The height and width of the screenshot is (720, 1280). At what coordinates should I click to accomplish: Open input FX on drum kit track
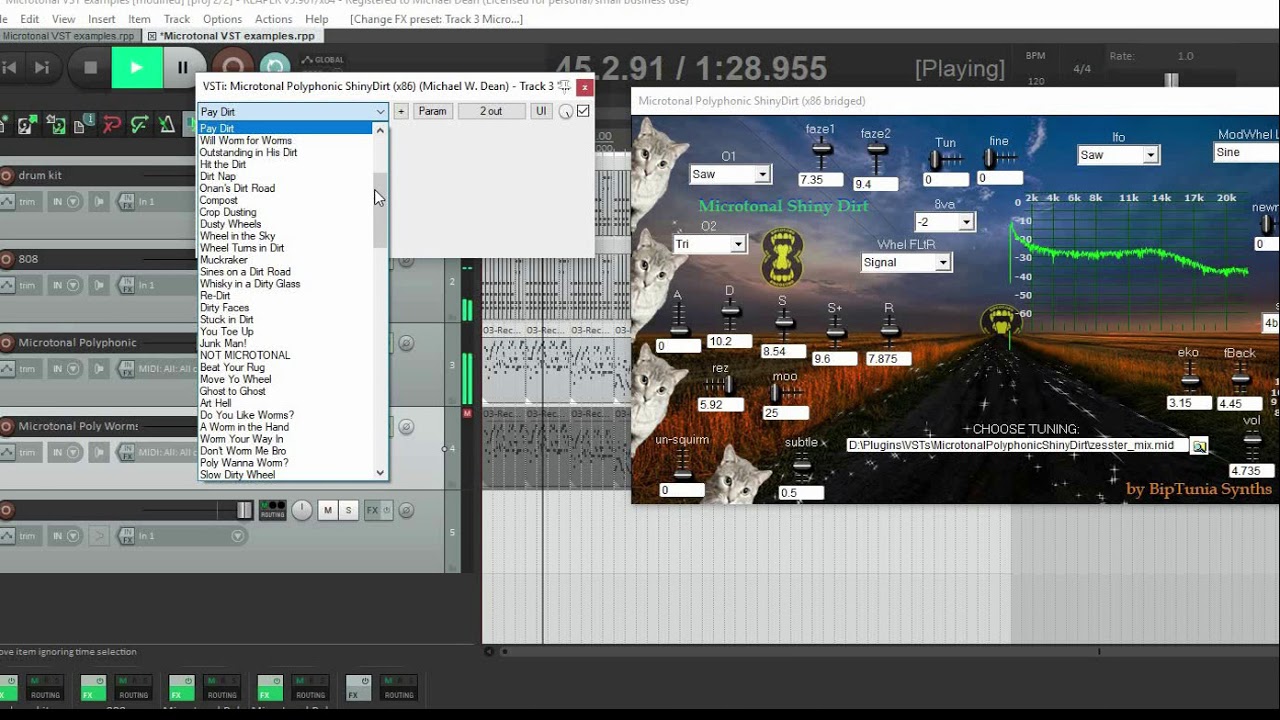(127, 201)
